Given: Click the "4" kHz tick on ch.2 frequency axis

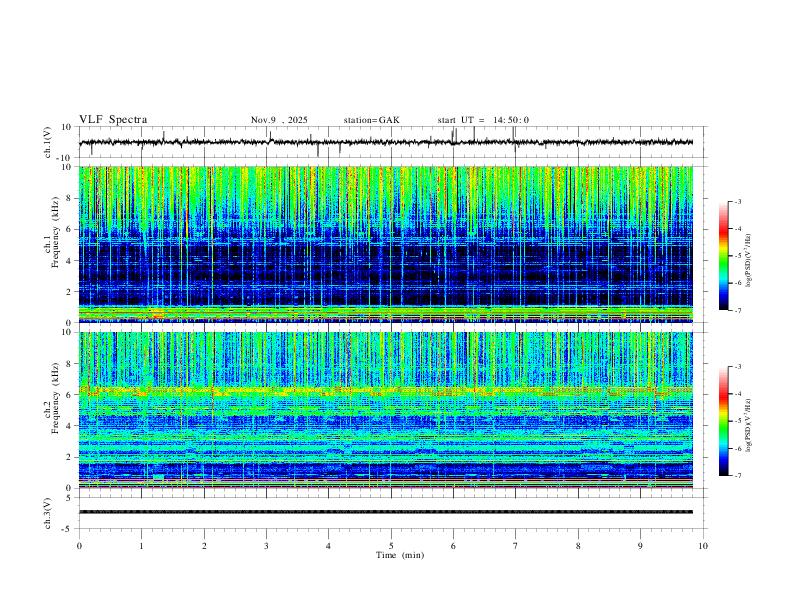Looking at the screenshot, I should [70, 426].
